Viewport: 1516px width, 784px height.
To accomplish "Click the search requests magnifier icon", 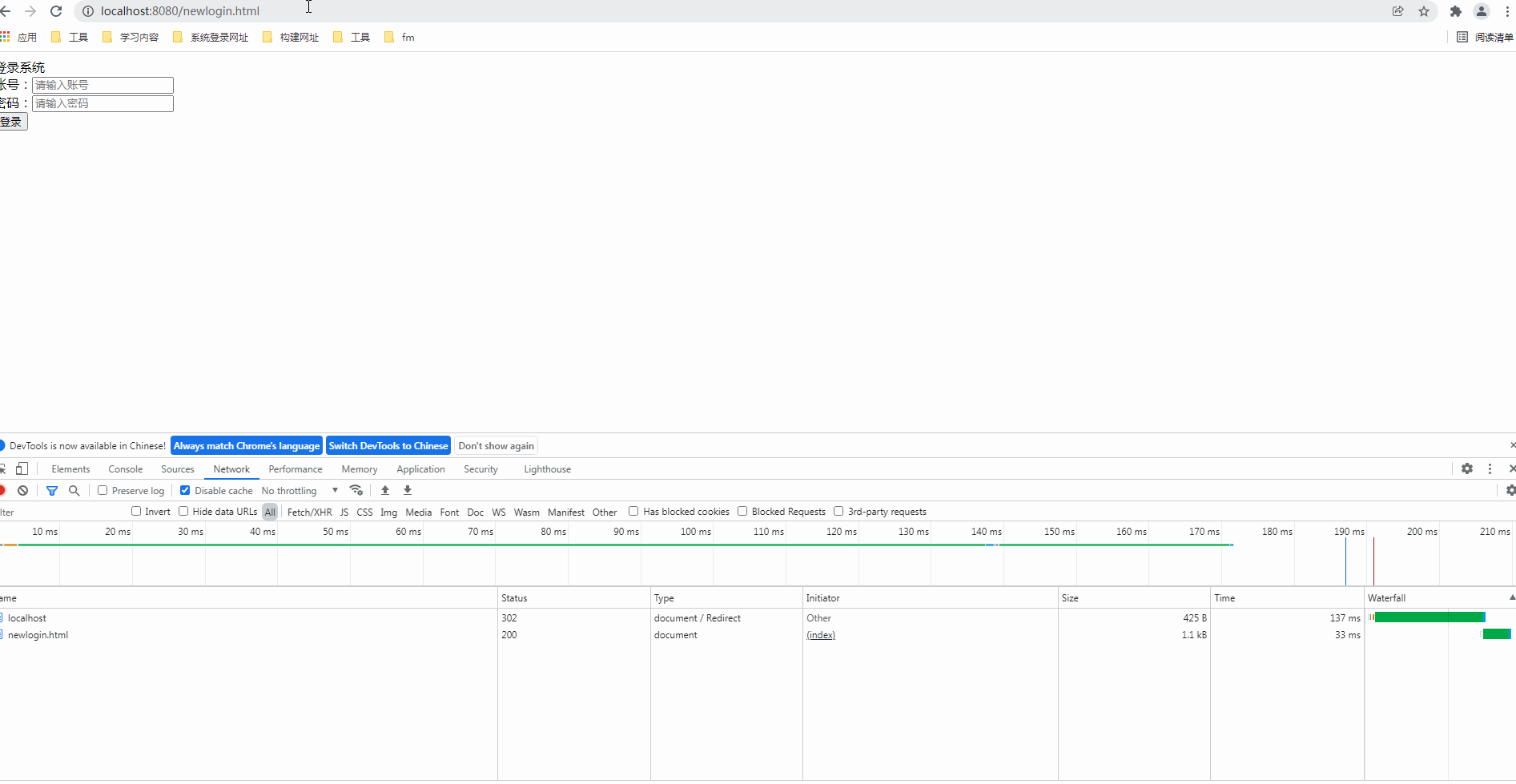I will (74, 490).
